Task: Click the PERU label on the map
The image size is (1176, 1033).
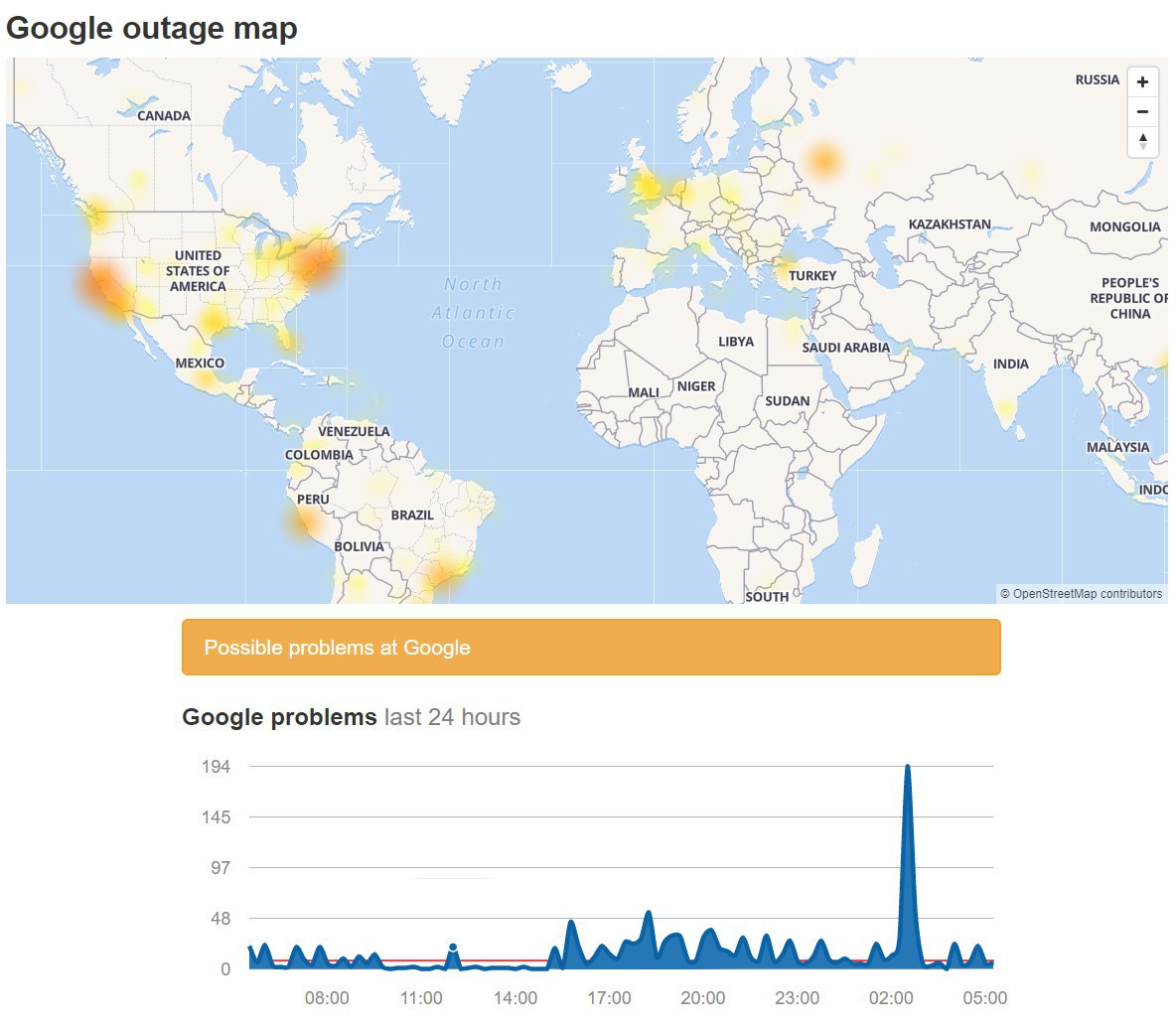Action: [313, 500]
